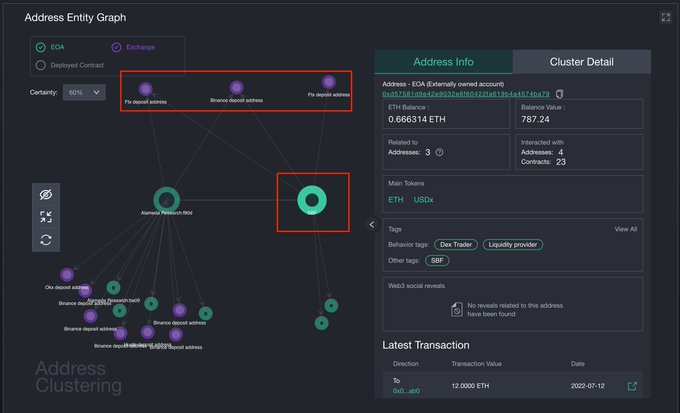
Task: Switch to the Cluster Detail tab
Action: pos(582,62)
